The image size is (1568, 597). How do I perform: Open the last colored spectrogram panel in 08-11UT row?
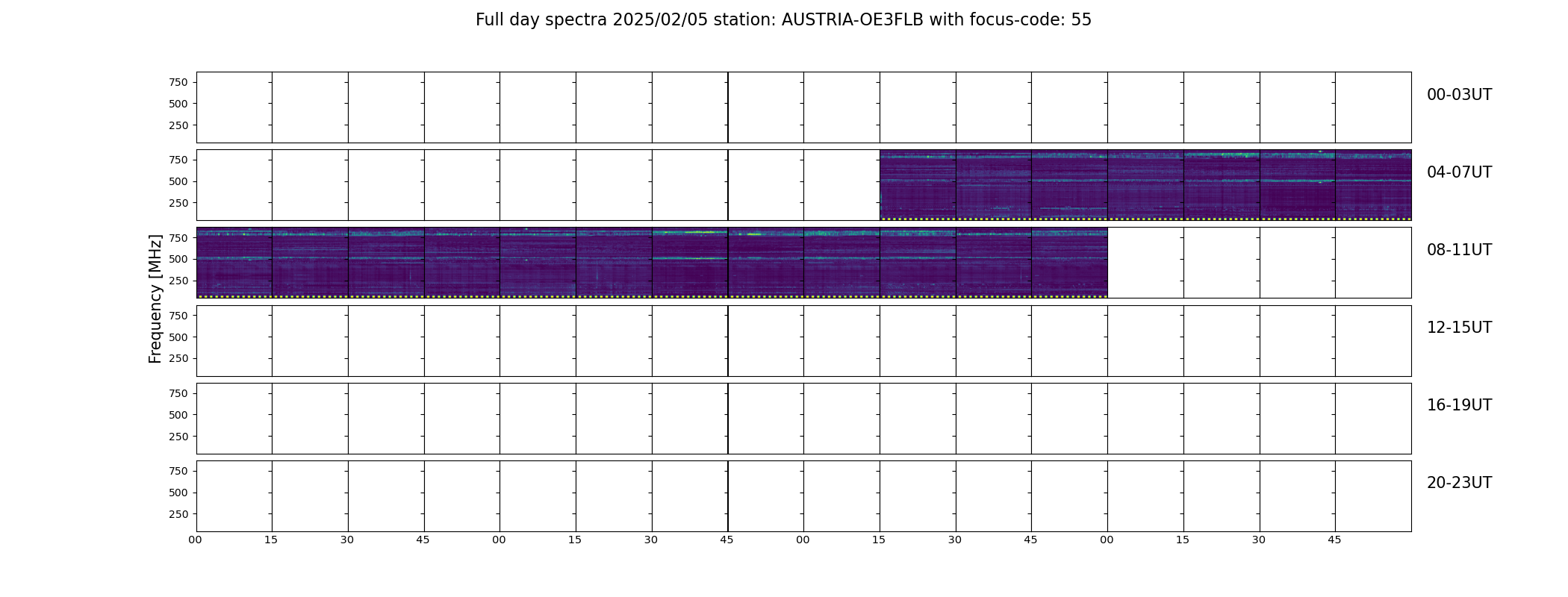pyautogui.click(x=1069, y=262)
